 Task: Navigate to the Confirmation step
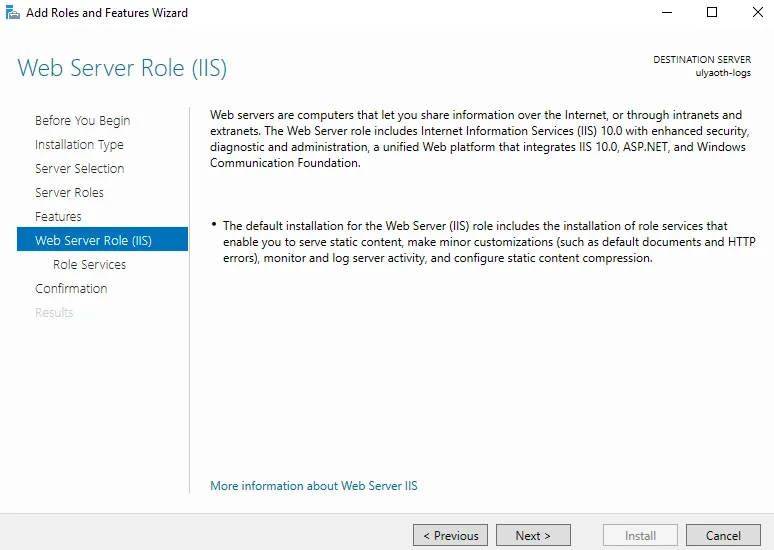pyautogui.click(x=71, y=289)
